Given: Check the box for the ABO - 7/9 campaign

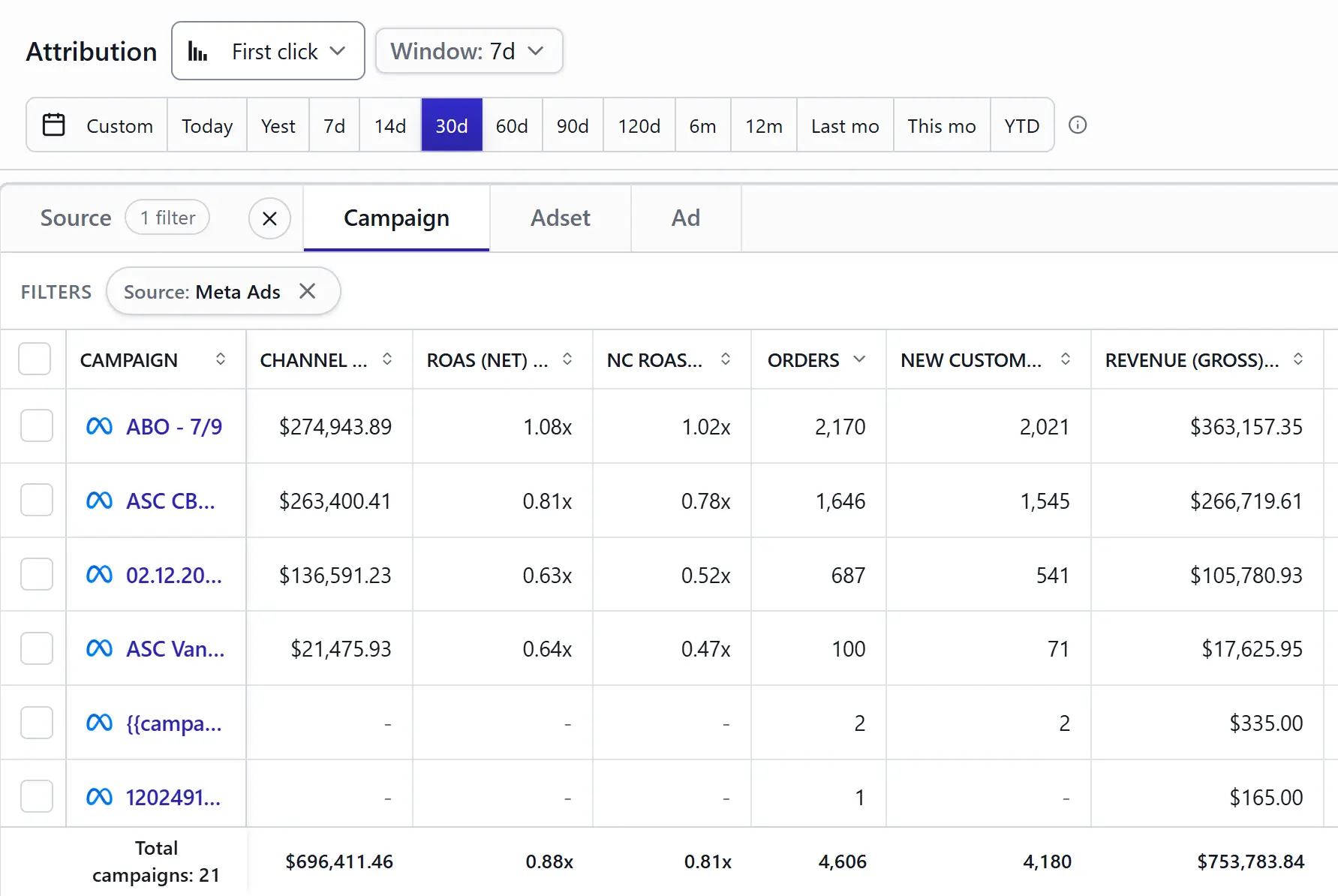Looking at the screenshot, I should pyautogui.click(x=36, y=426).
